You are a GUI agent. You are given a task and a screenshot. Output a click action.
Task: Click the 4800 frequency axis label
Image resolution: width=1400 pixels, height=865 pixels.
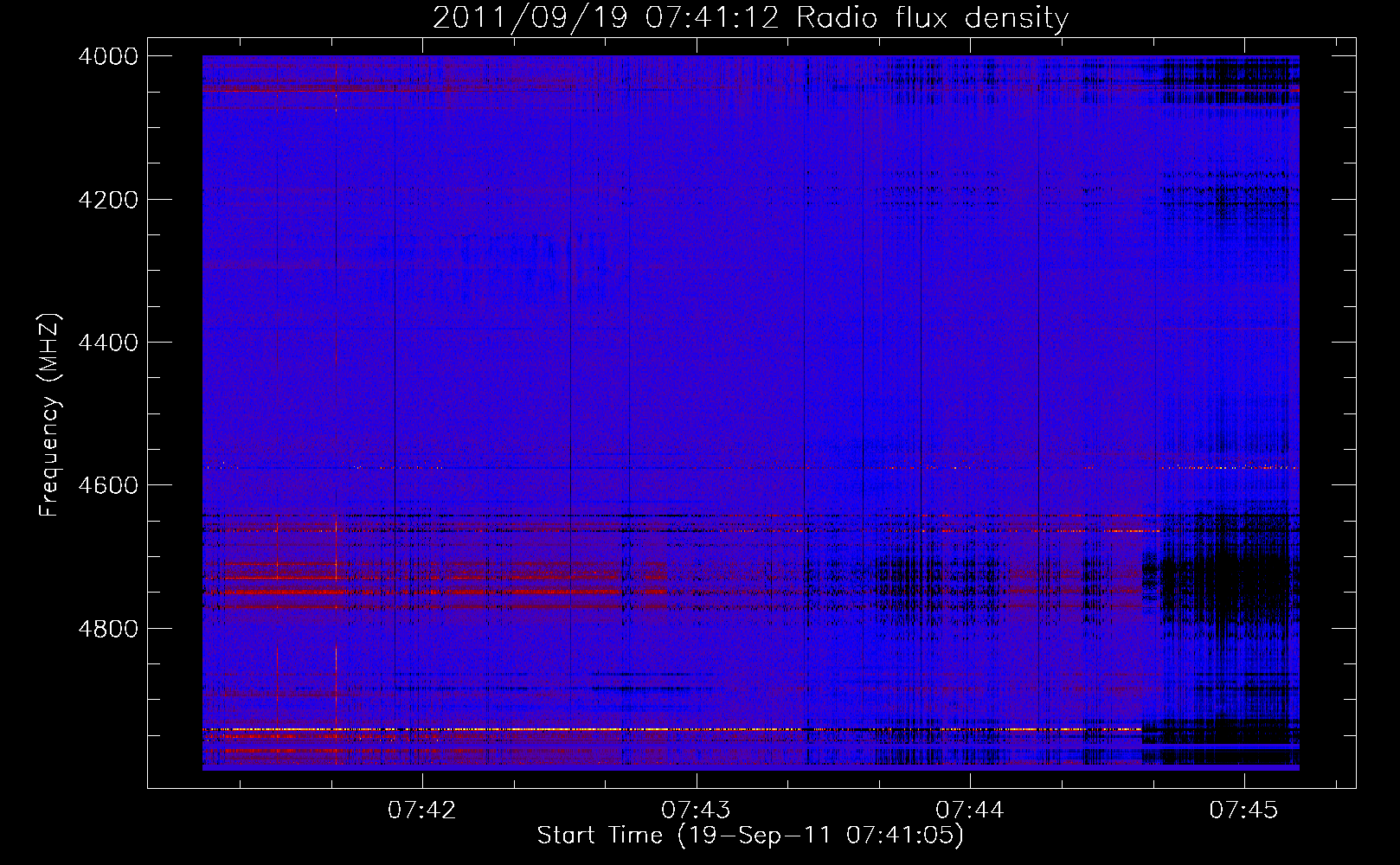coord(107,629)
